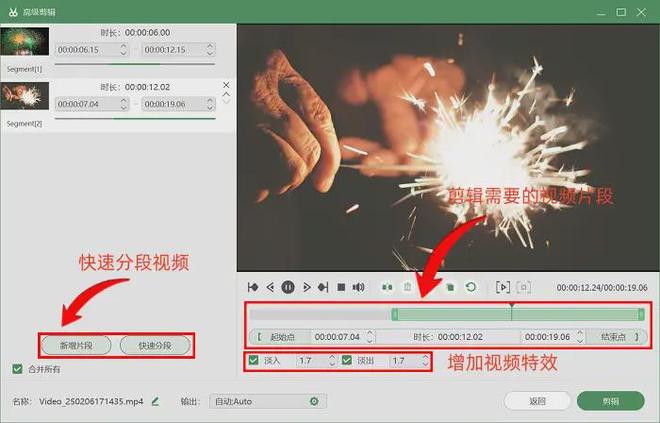This screenshot has width=660, height=423.
Task: Click the app logo in title bar
Action: (x=13, y=12)
